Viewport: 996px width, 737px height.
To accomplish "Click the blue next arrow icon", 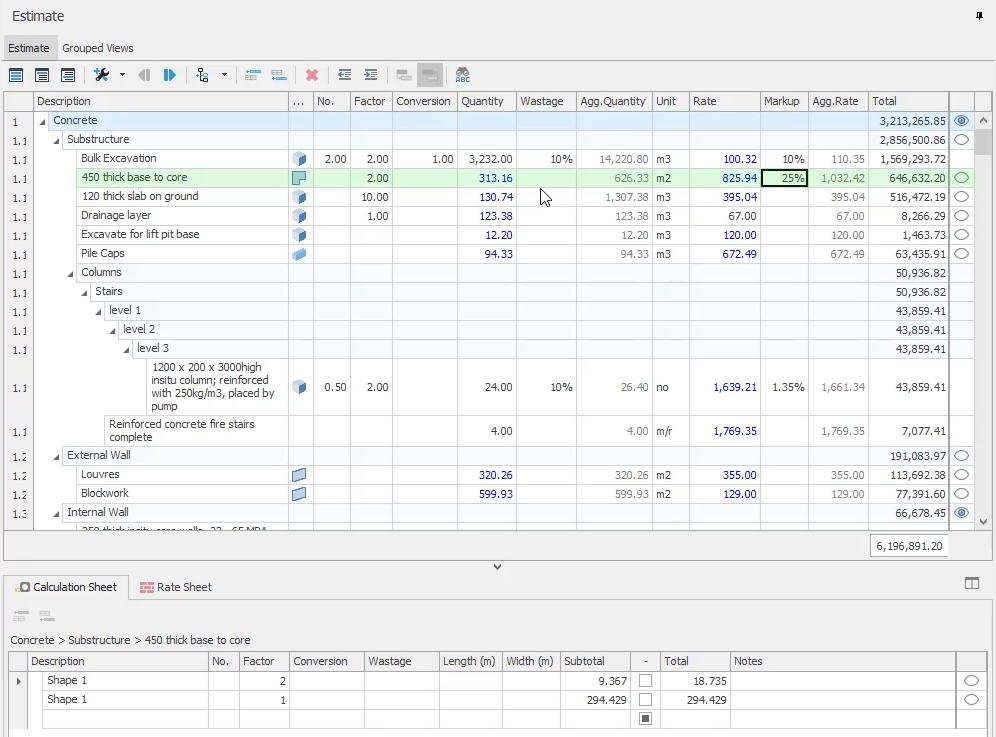I will (170, 75).
